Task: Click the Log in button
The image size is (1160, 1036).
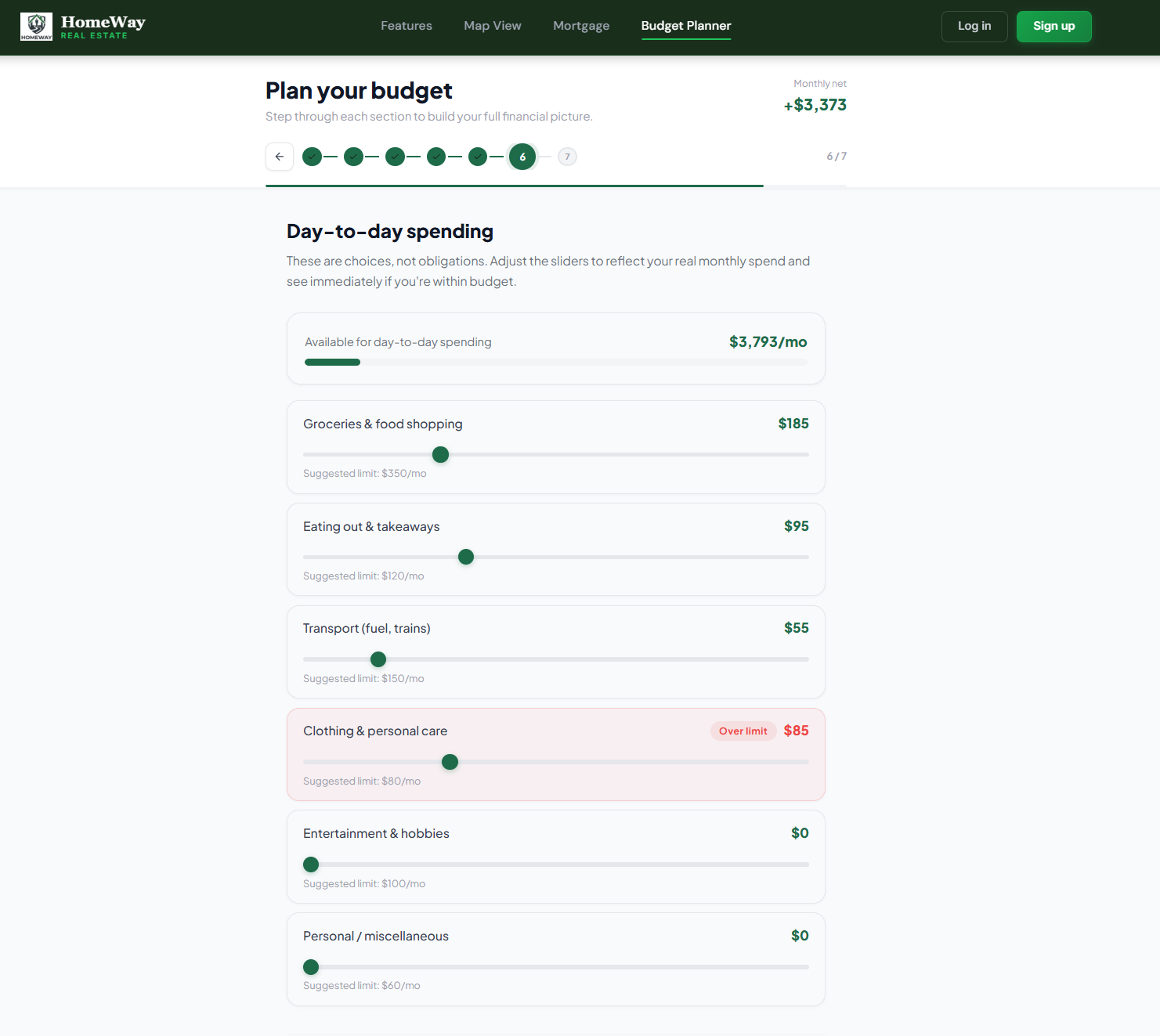Action: 974,27
